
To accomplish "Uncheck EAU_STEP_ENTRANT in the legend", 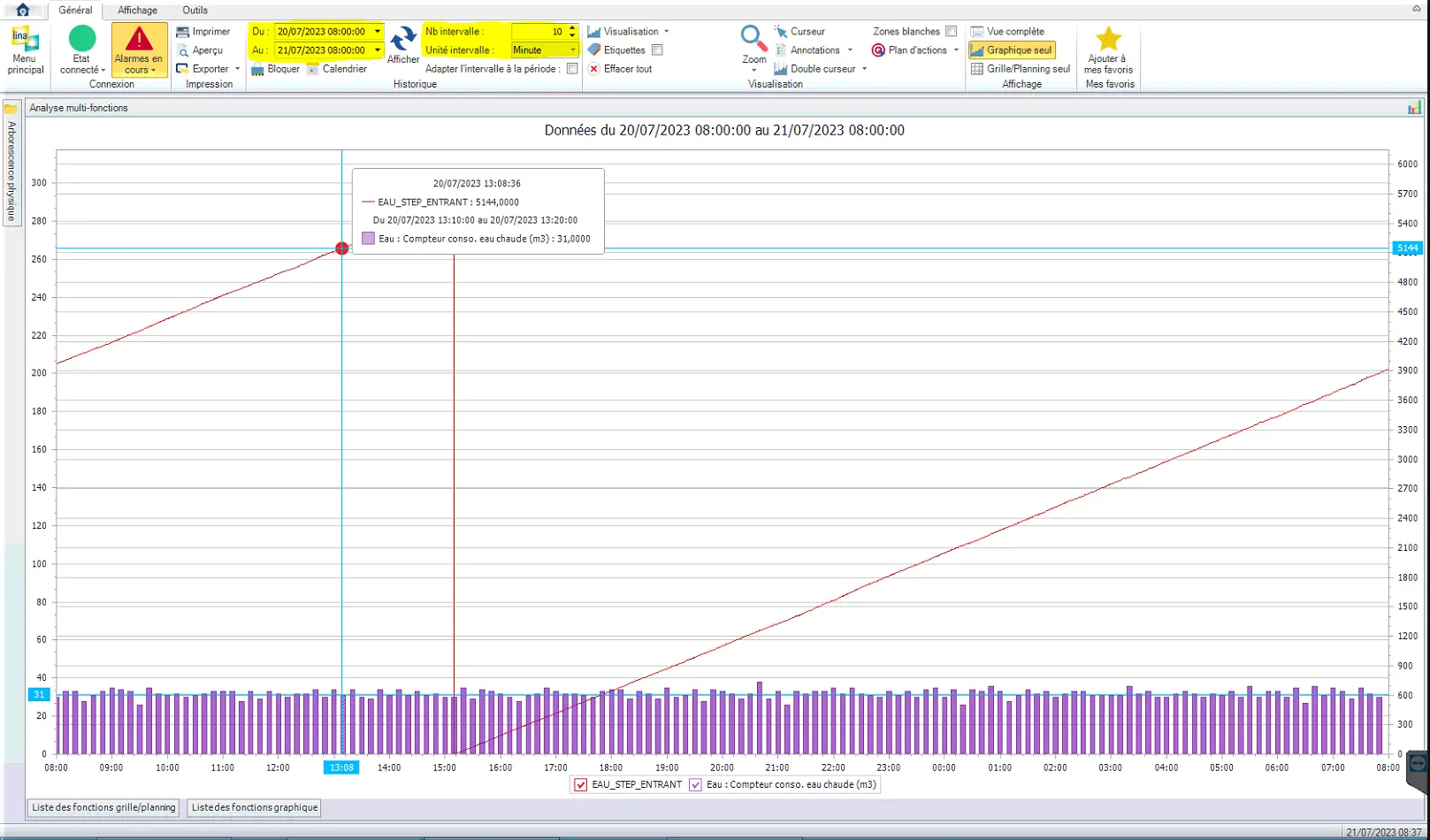I will tap(581, 784).
